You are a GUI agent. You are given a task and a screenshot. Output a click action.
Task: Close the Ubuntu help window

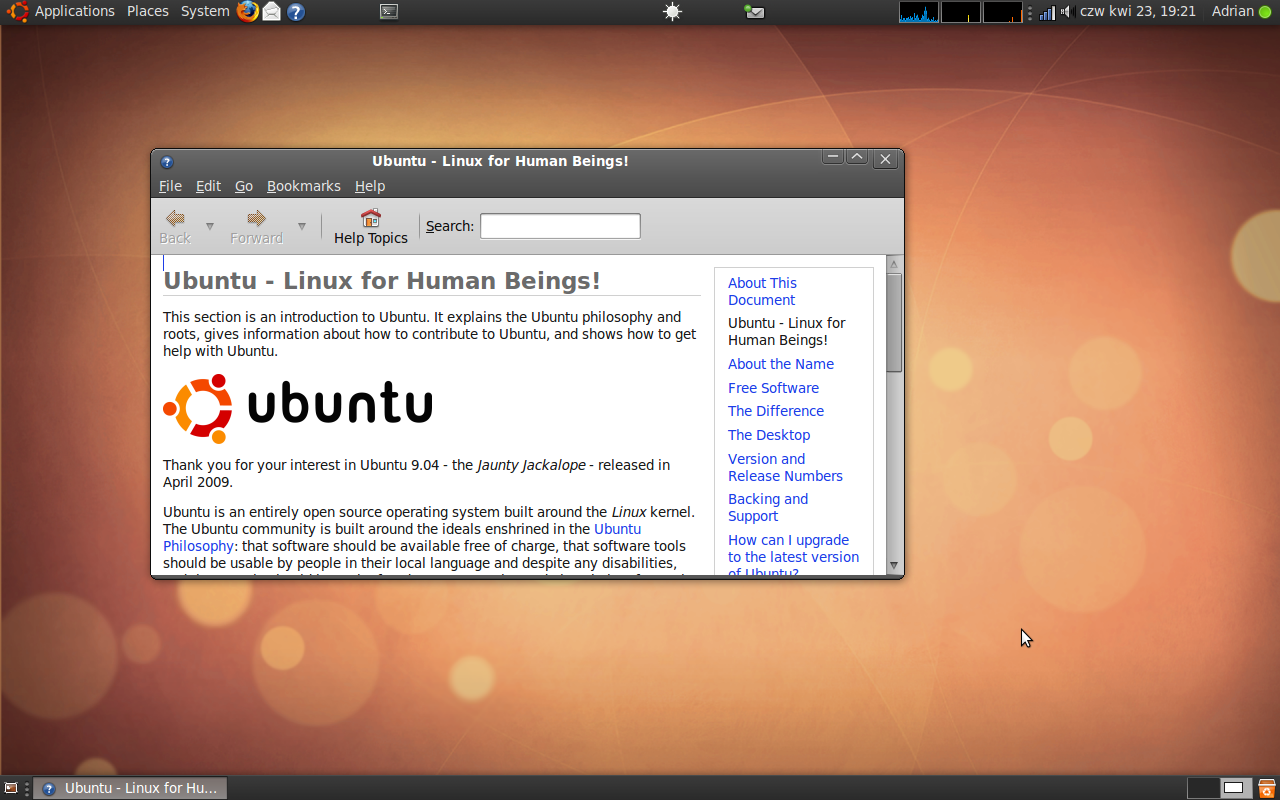coord(884,159)
